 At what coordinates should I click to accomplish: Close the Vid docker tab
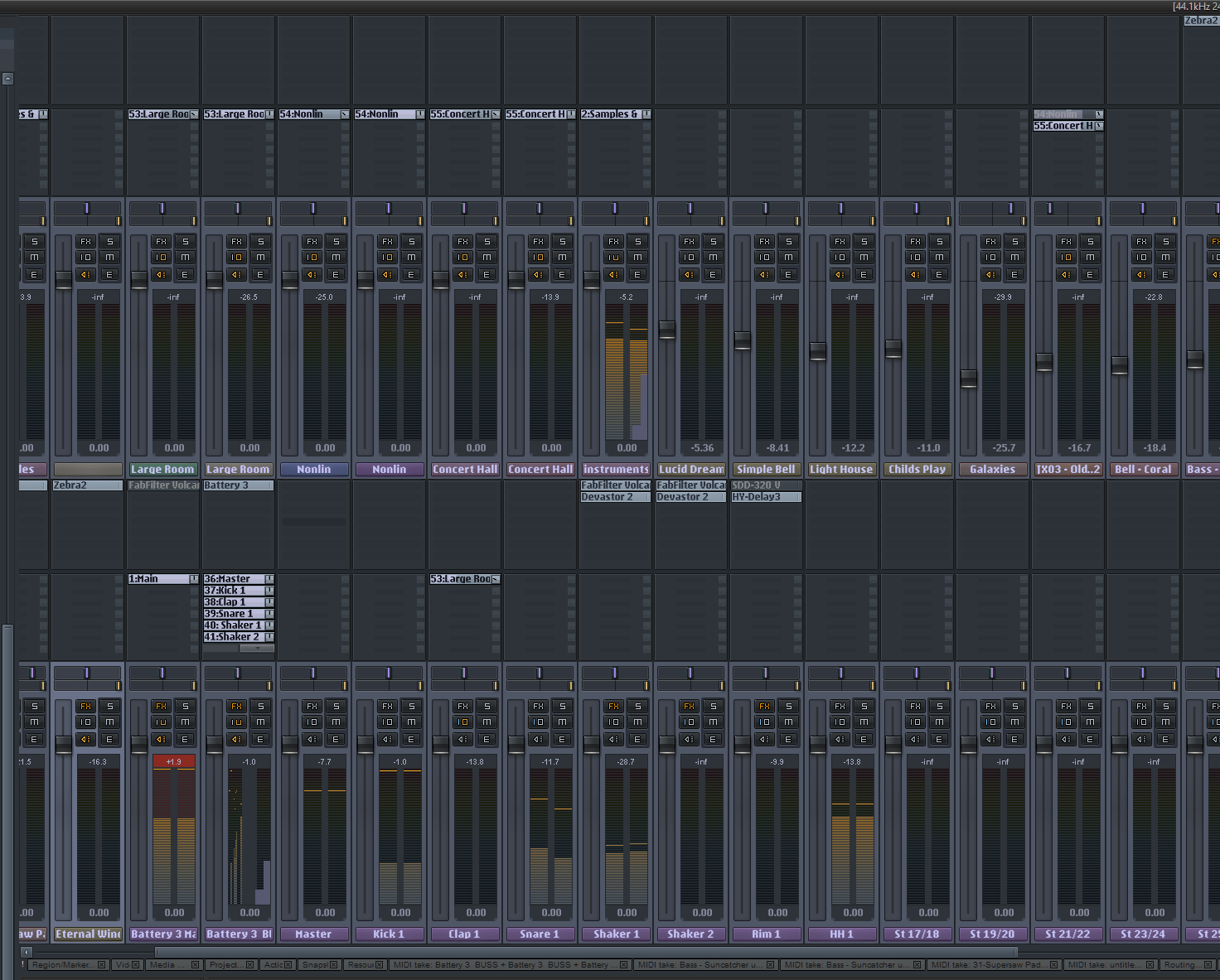coord(136,964)
